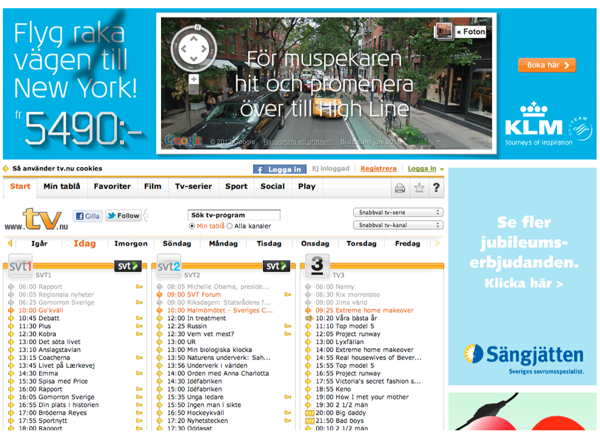Open the 09:25 Extreme home makeover program
This screenshot has height=435, width=600.
(364, 310)
